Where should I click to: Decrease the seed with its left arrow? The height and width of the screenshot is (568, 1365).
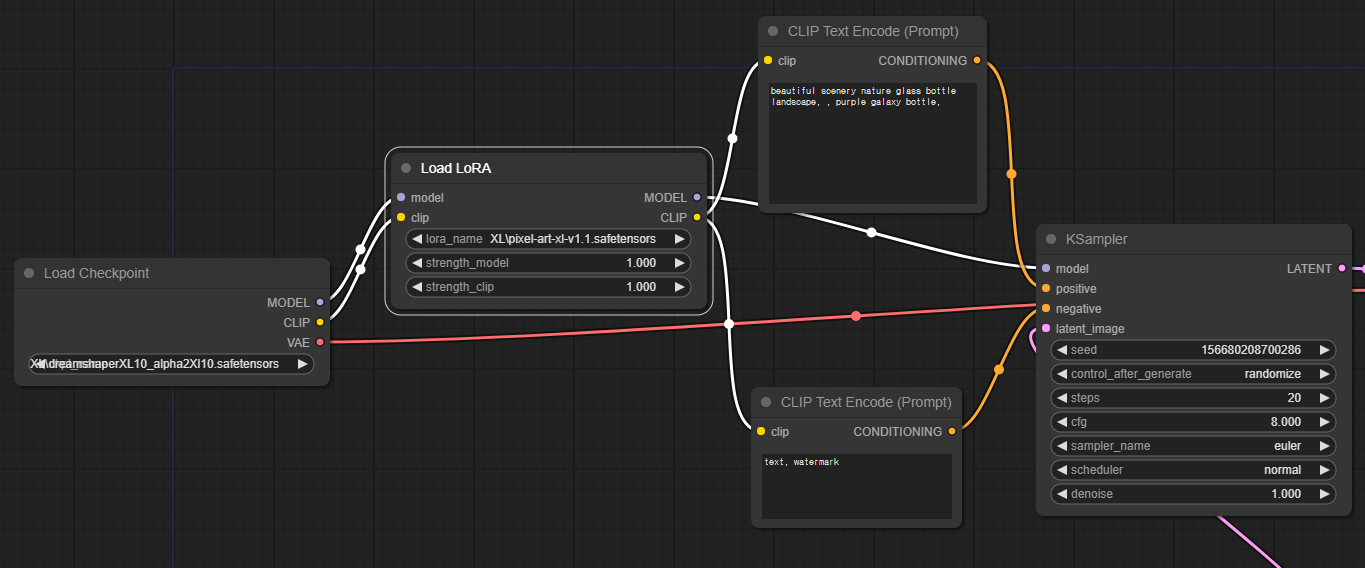[x=1061, y=350]
